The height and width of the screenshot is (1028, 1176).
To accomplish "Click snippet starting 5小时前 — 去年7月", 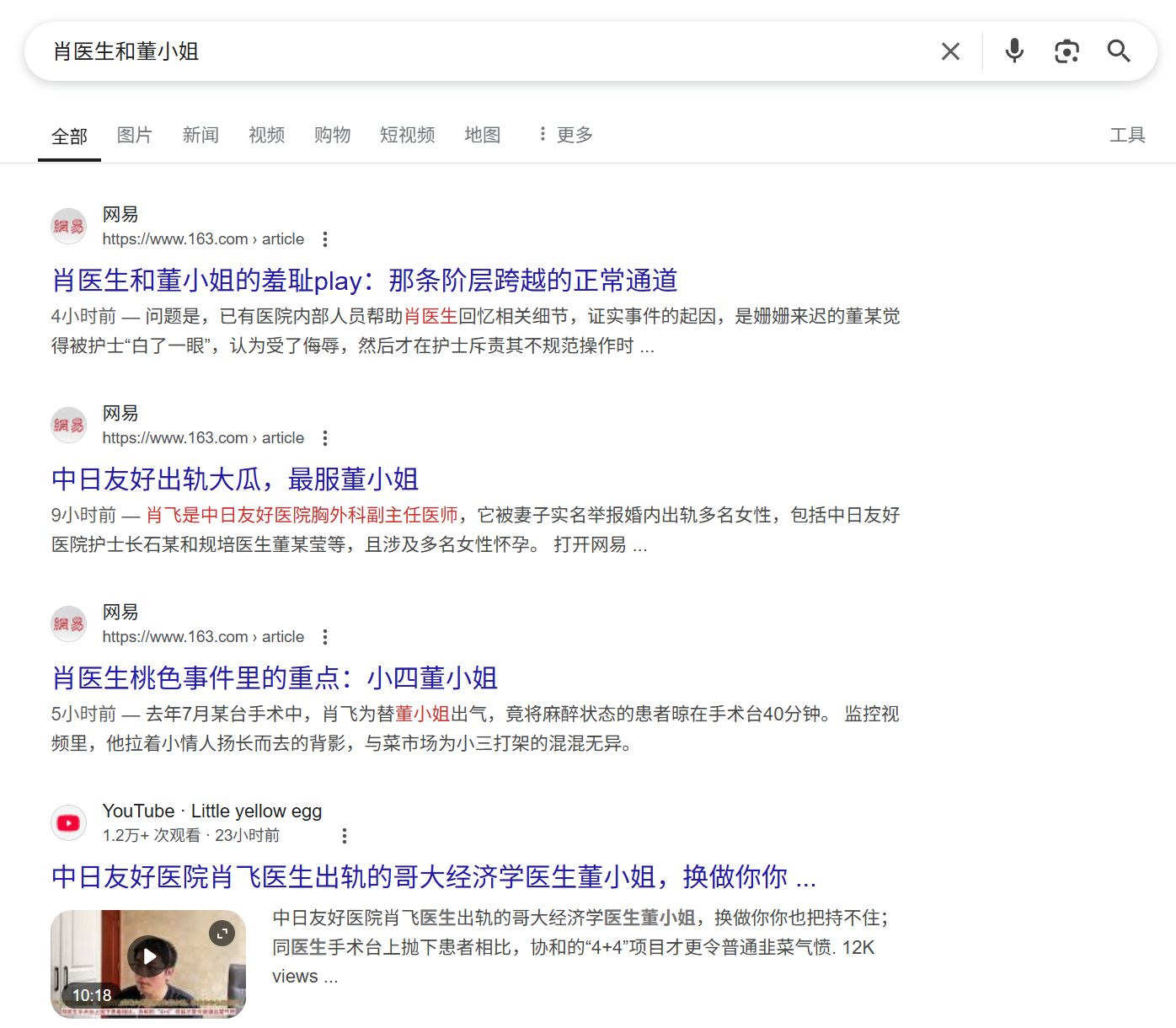I will [476, 729].
